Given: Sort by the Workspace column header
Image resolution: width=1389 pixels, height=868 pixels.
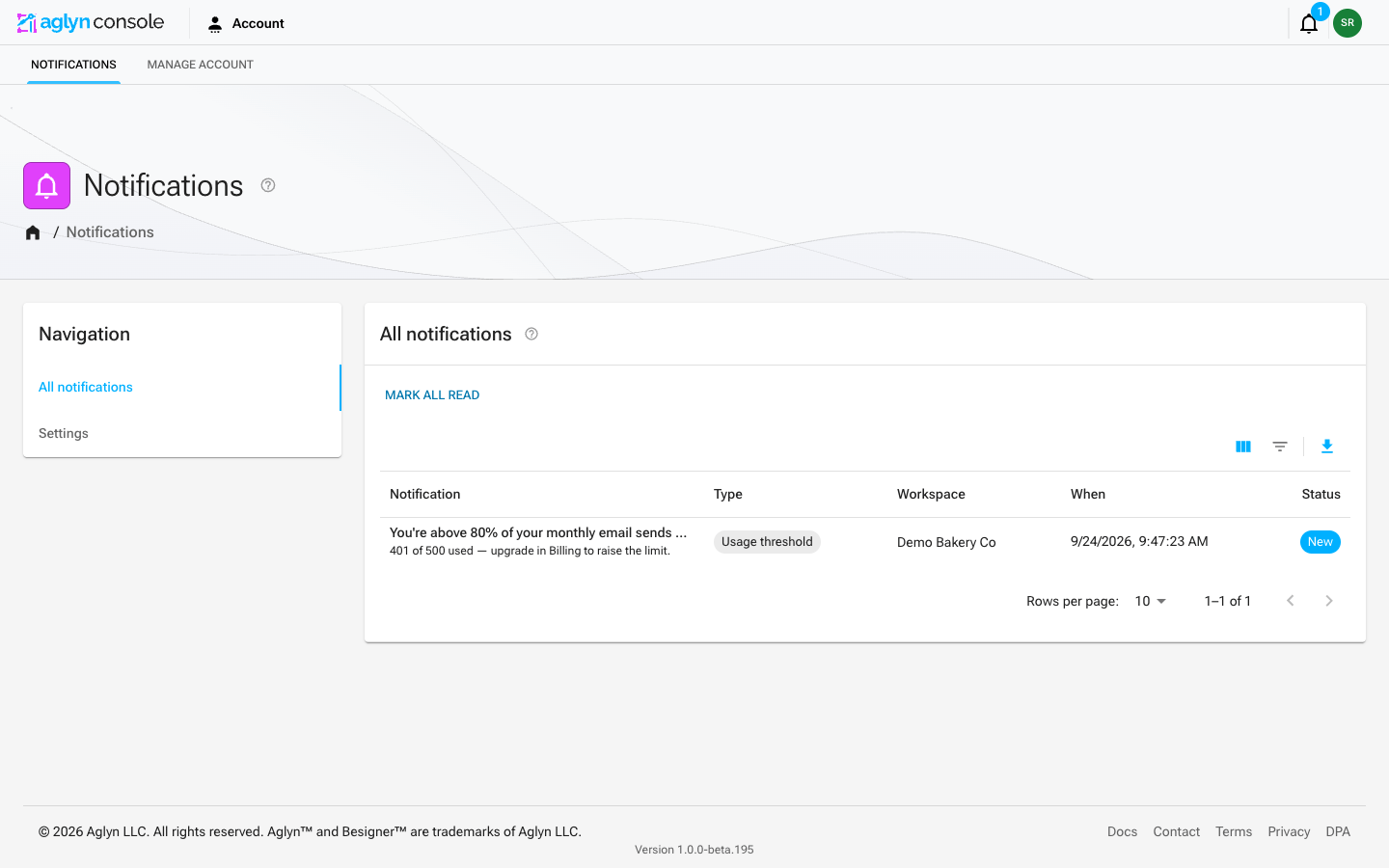Looking at the screenshot, I should [931, 494].
